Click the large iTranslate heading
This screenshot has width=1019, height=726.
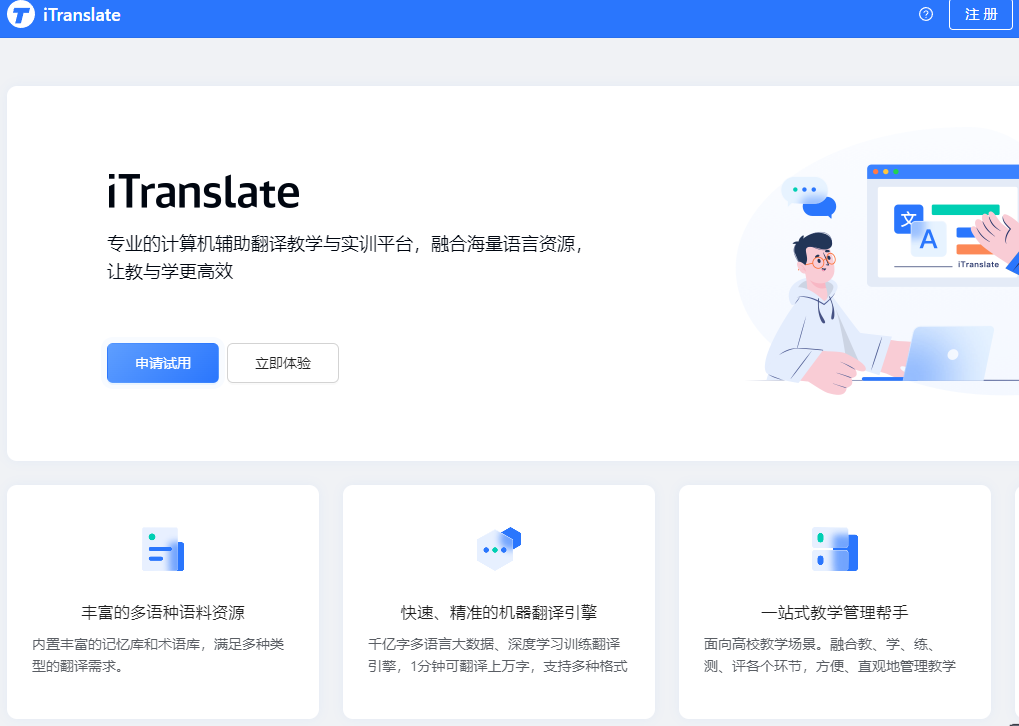tap(203, 191)
